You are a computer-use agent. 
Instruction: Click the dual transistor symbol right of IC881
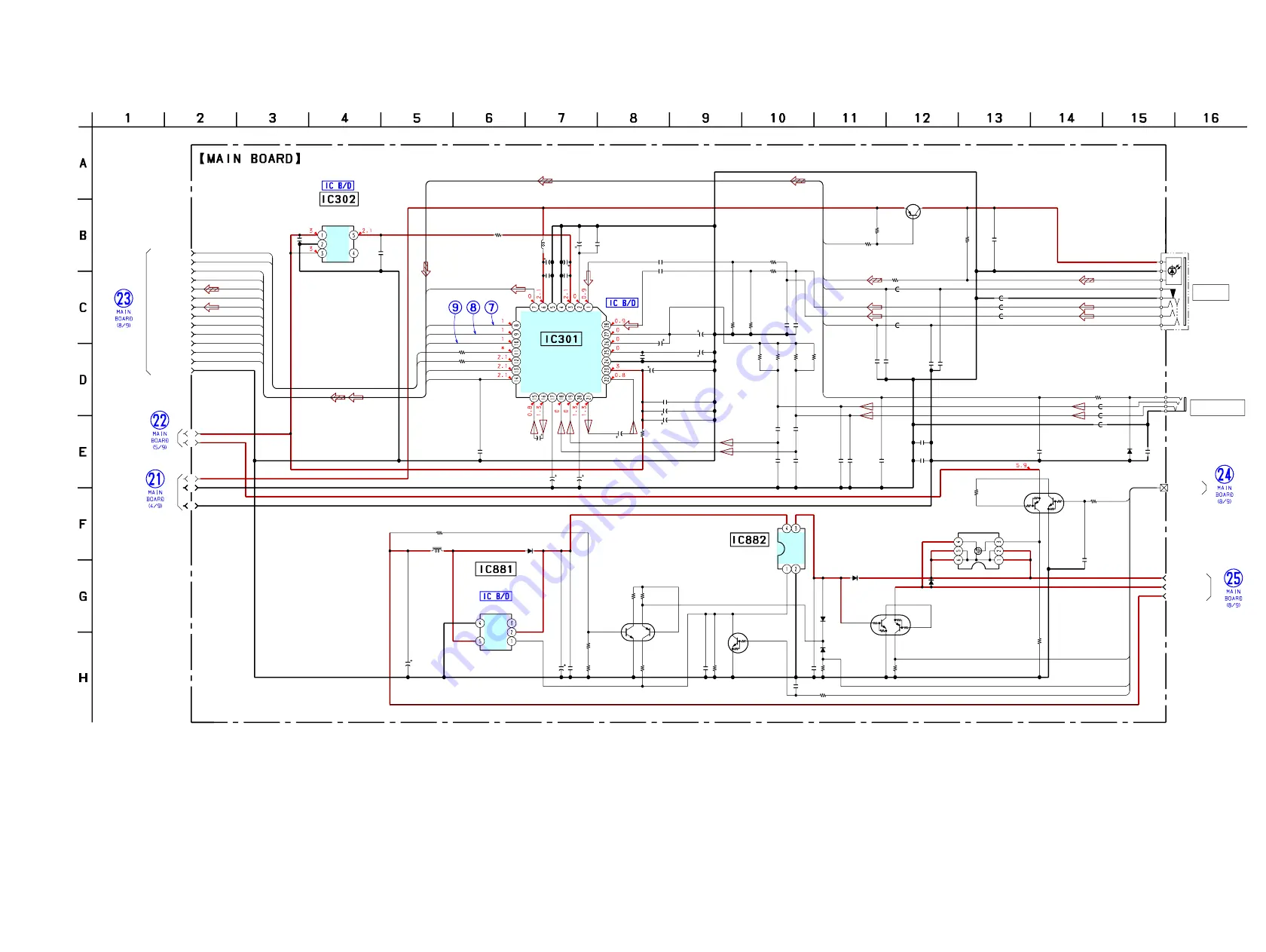pos(638,632)
